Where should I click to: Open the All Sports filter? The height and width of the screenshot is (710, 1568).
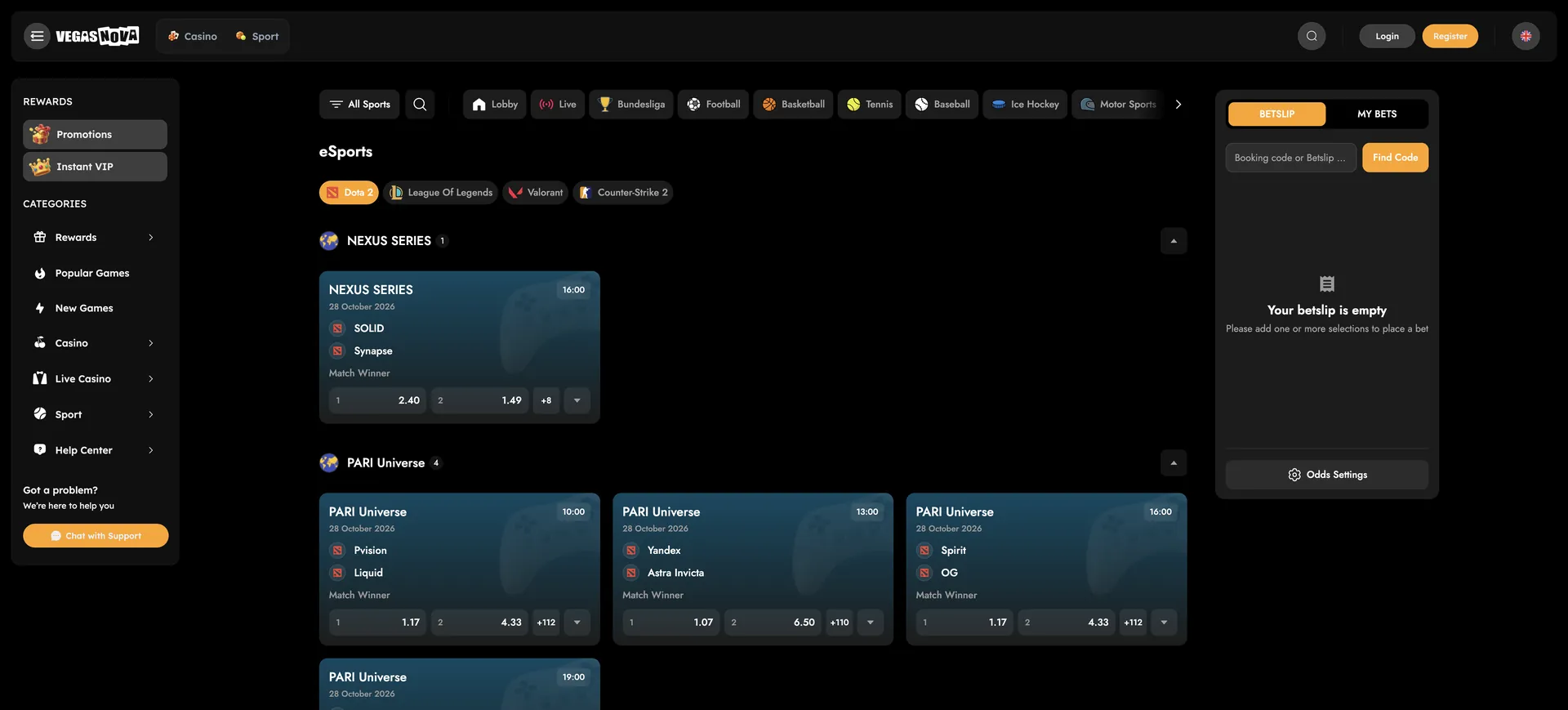(359, 105)
